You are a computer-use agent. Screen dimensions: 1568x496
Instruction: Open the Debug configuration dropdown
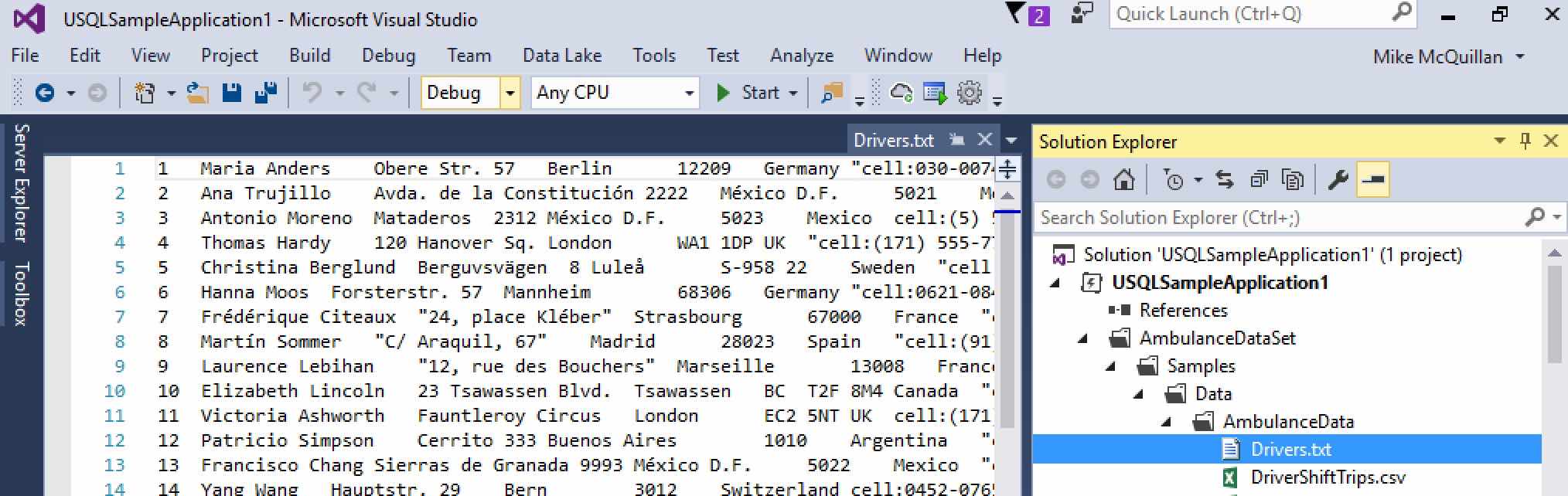pos(510,93)
